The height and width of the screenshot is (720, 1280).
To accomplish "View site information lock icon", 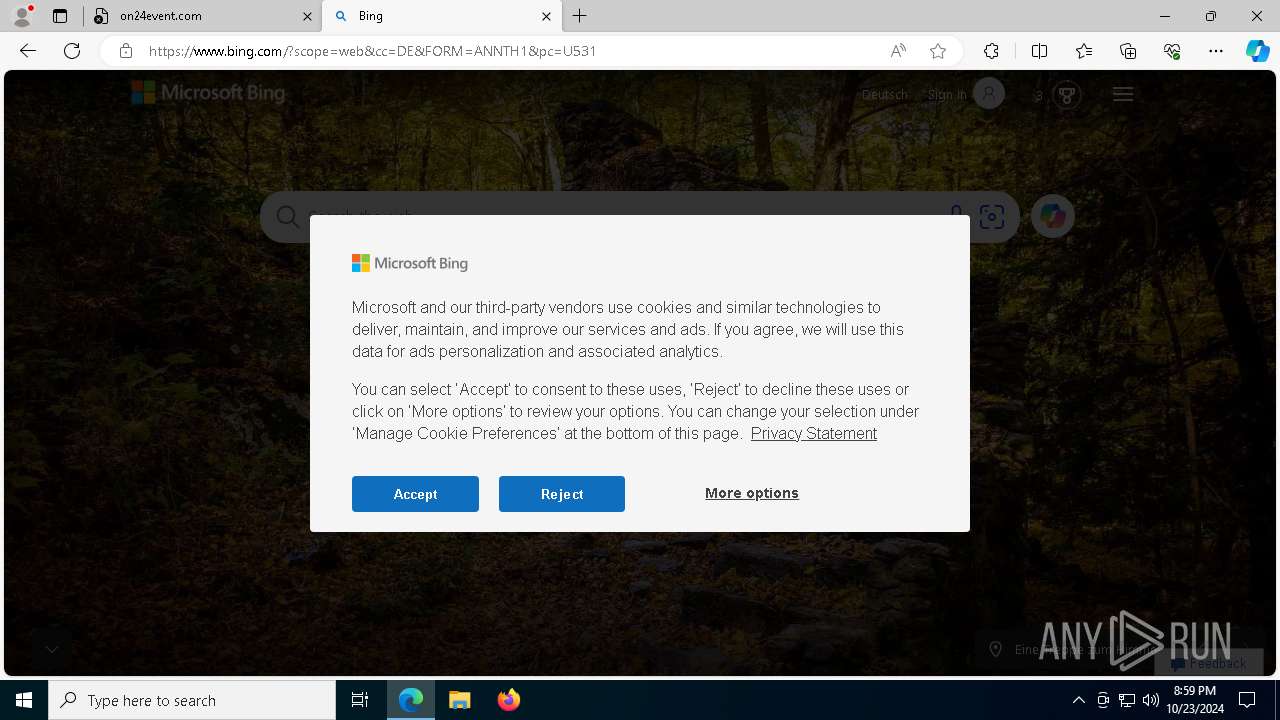I will pyautogui.click(x=125, y=51).
